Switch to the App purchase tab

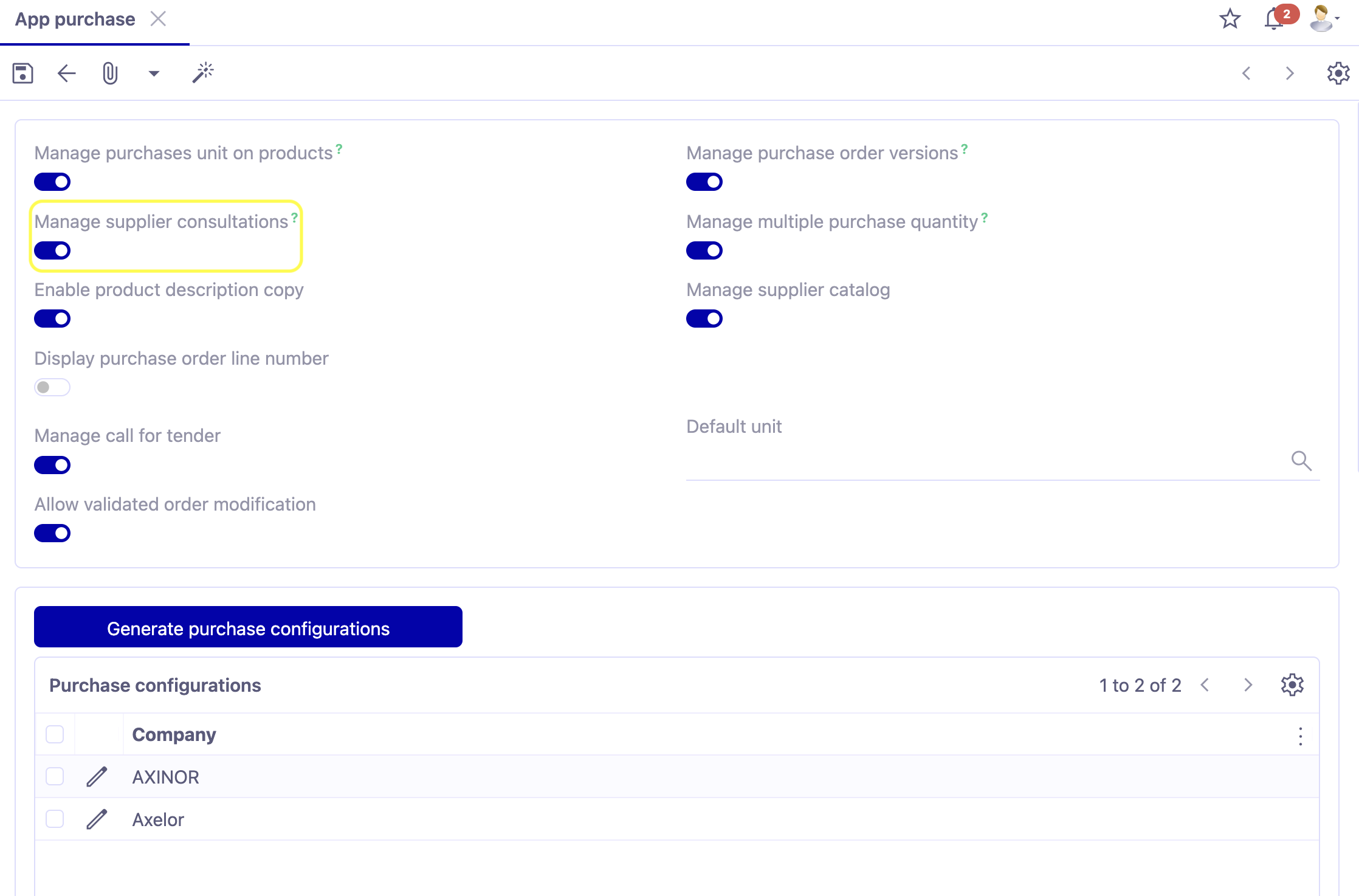pyautogui.click(x=75, y=19)
